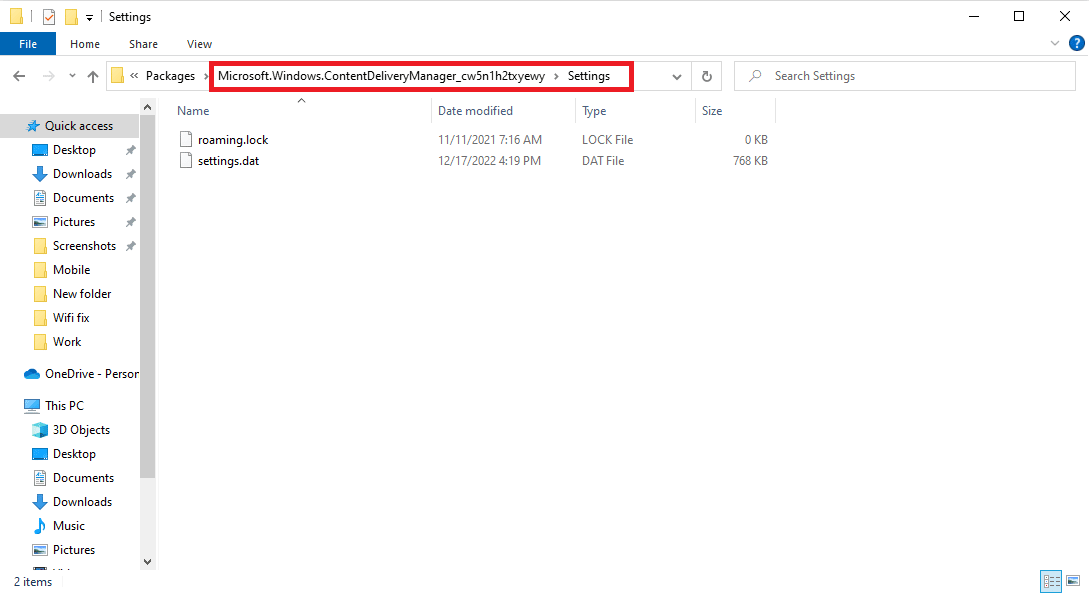
Task: Select OneDrive - Personal in sidebar
Action: click(92, 374)
